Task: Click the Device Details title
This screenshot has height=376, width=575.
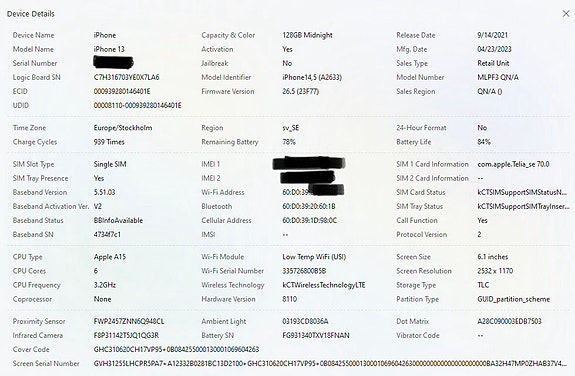Action: (x=31, y=14)
